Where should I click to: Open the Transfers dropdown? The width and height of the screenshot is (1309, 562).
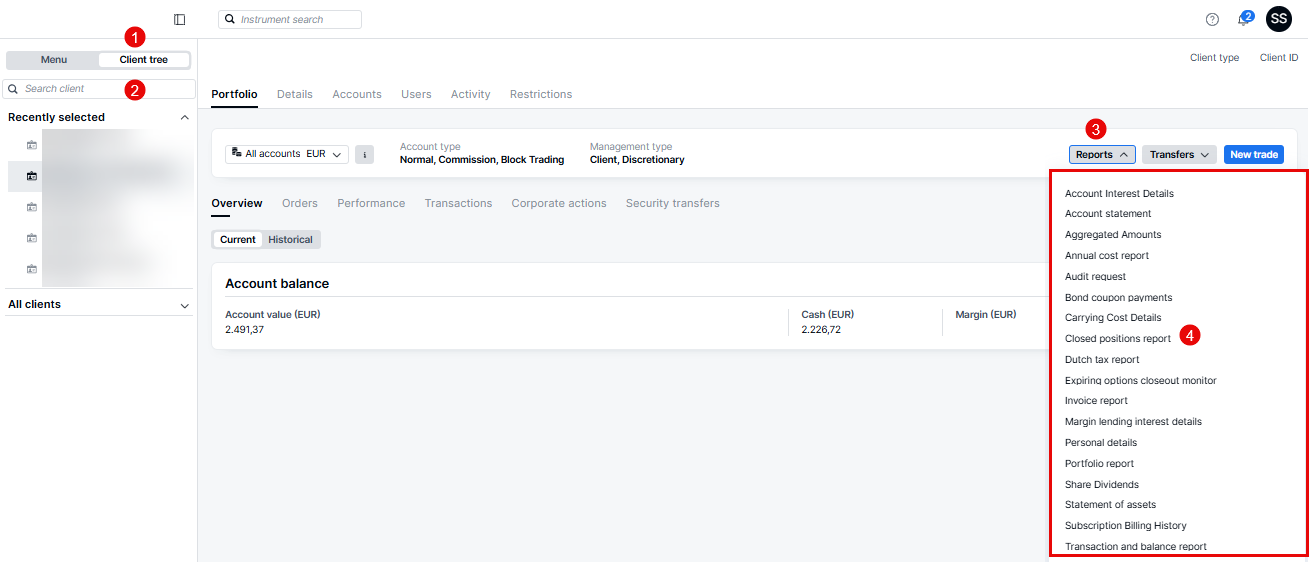tap(1179, 154)
